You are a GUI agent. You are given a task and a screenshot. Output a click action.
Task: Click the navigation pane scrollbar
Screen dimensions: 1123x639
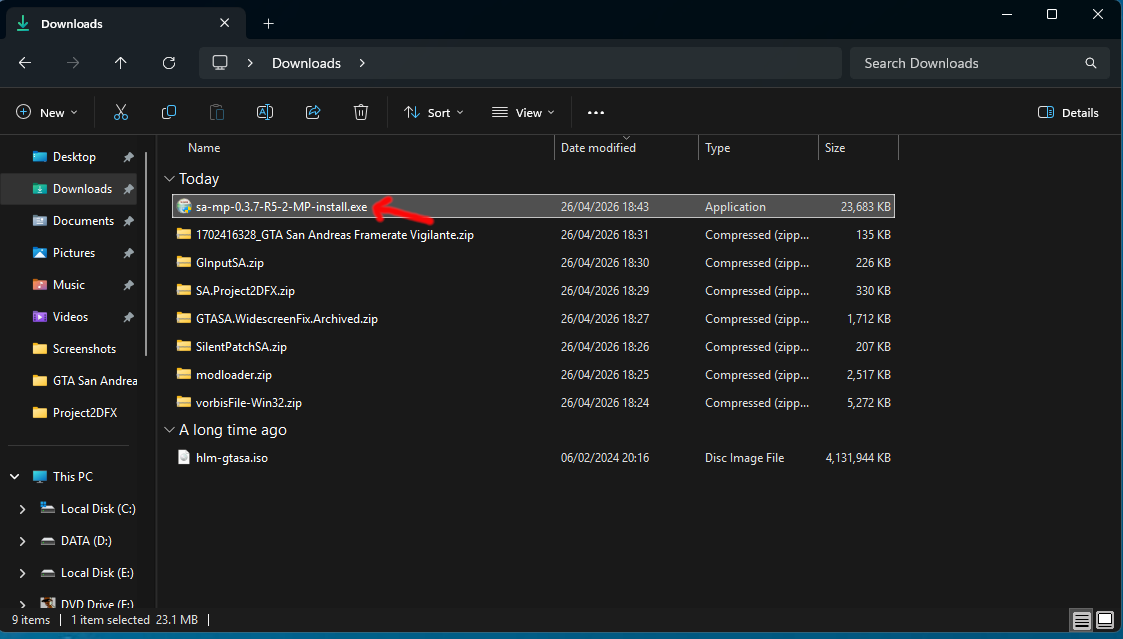pos(146,254)
